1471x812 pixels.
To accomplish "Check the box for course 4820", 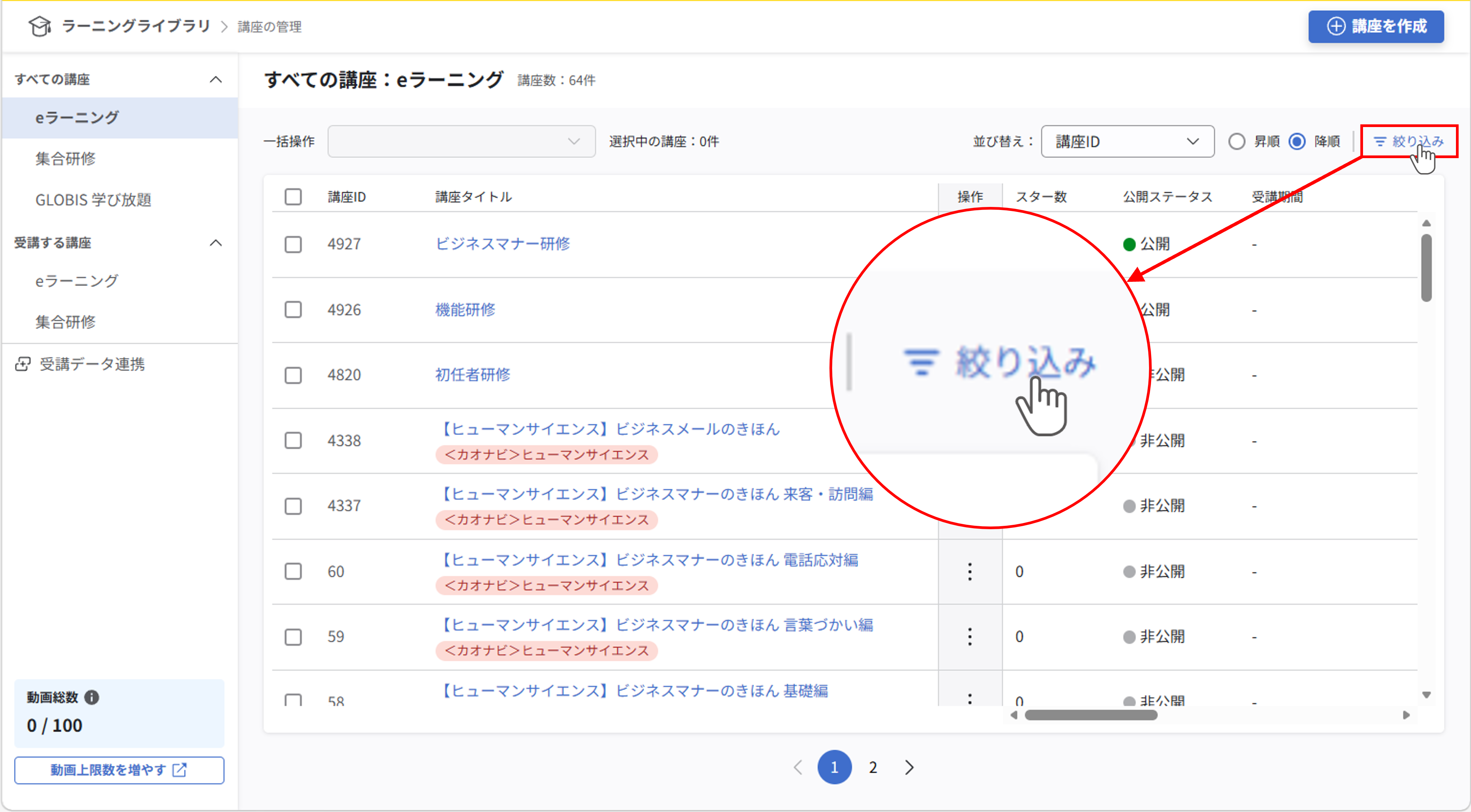I will click(293, 375).
